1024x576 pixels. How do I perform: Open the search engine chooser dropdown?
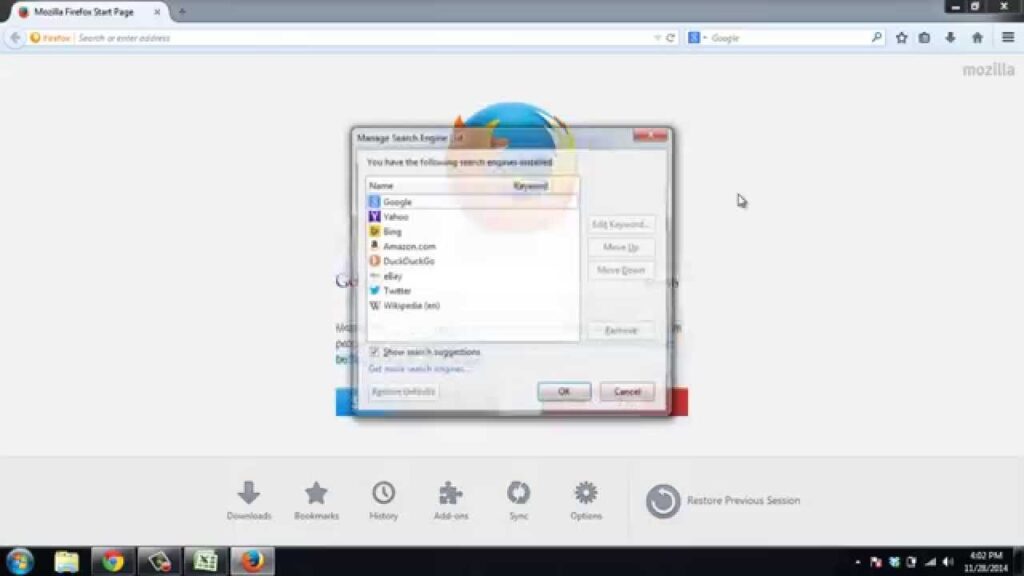(x=697, y=38)
